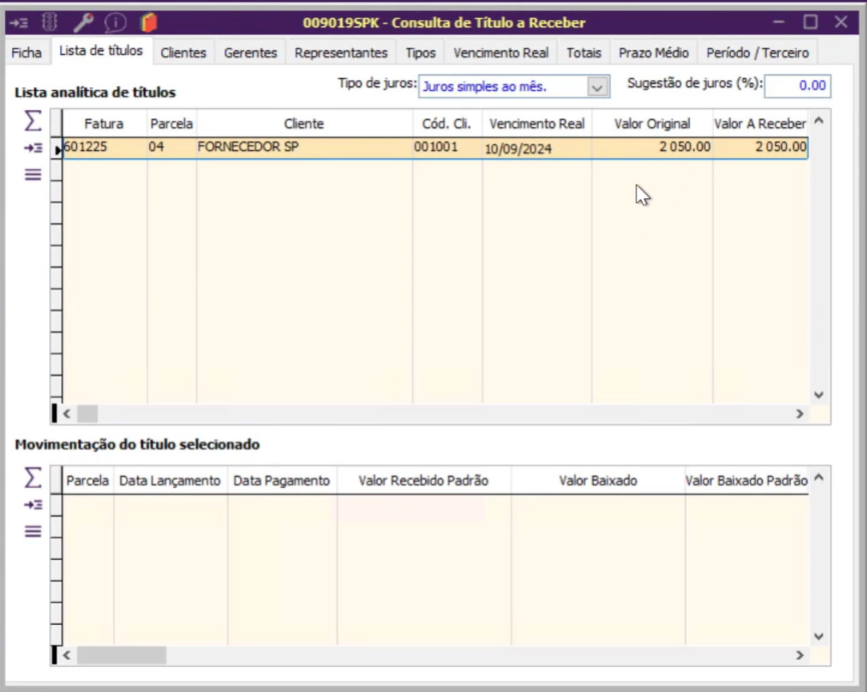Open the Prazo Médio tab
867x692 pixels.
coord(654,53)
